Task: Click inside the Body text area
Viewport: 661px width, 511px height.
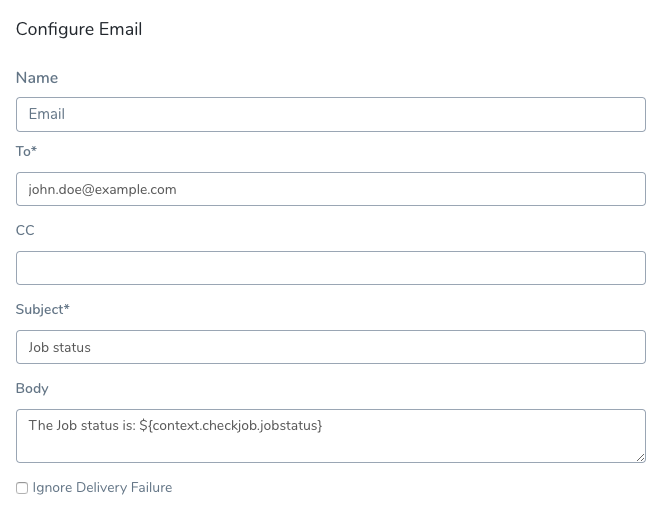Action: (331, 436)
